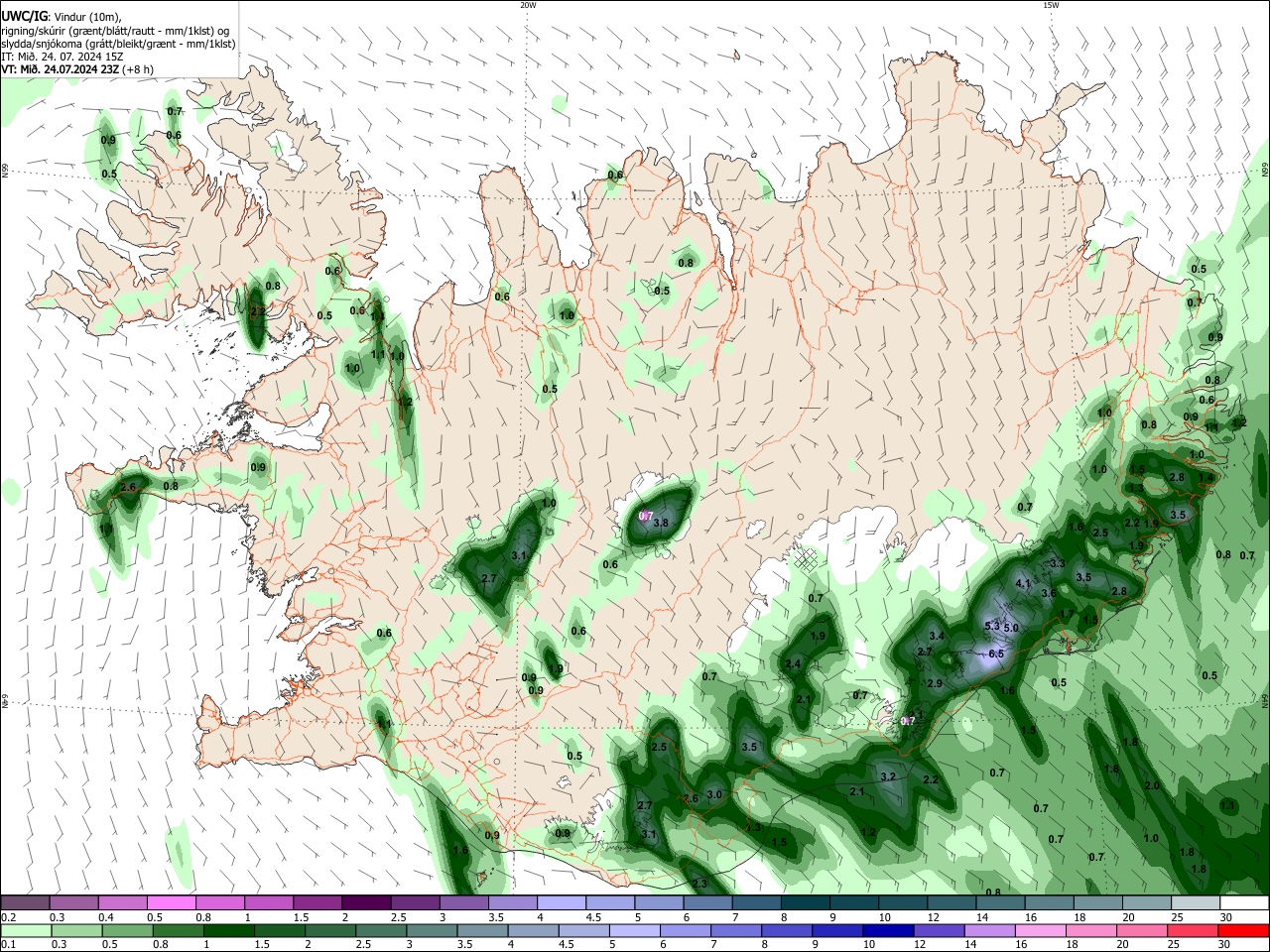Screen dimensions: 1270x952
Task: Click the 20W longitude label
Action: pyautogui.click(x=529, y=5)
